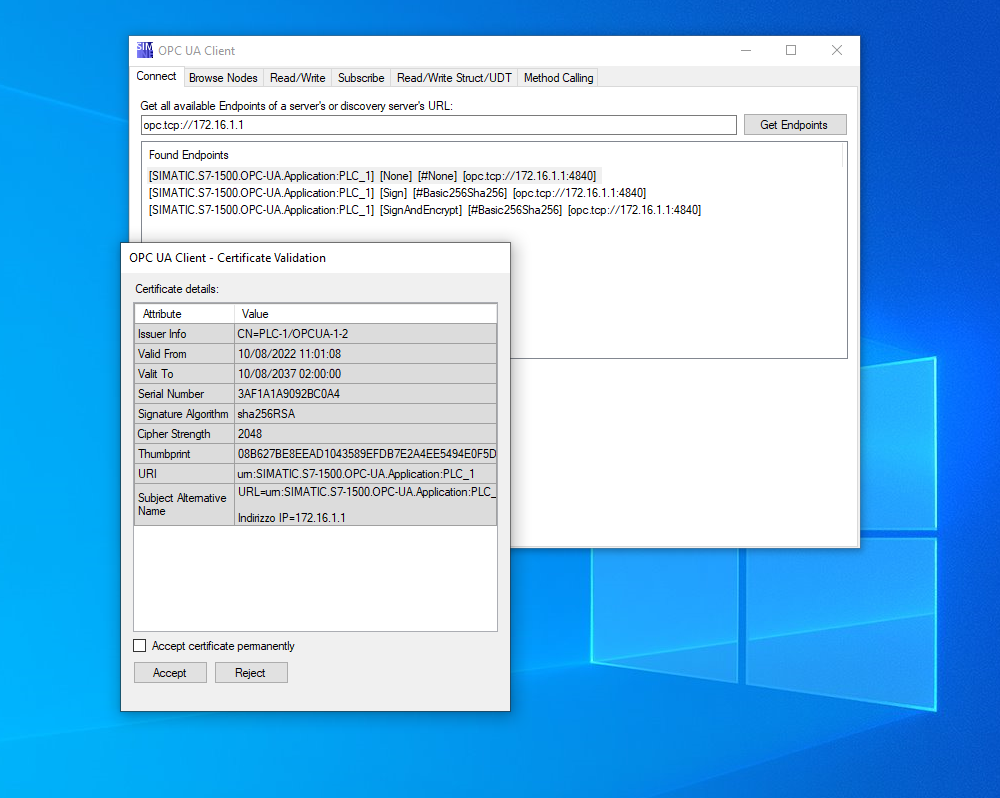Switch to the Method Calling tab
1000x798 pixels.
557,77
